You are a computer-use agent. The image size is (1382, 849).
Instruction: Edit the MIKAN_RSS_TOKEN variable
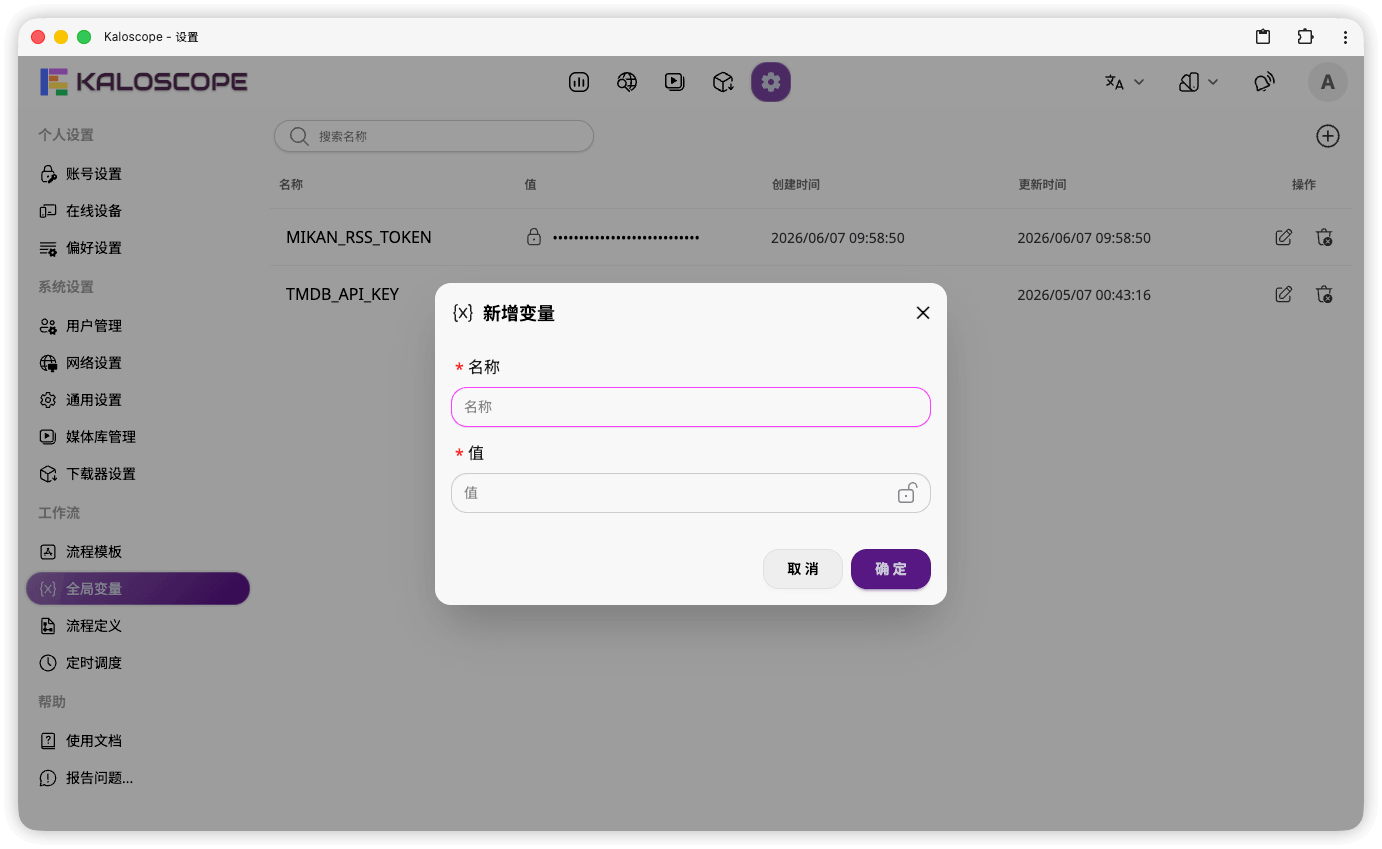1284,238
